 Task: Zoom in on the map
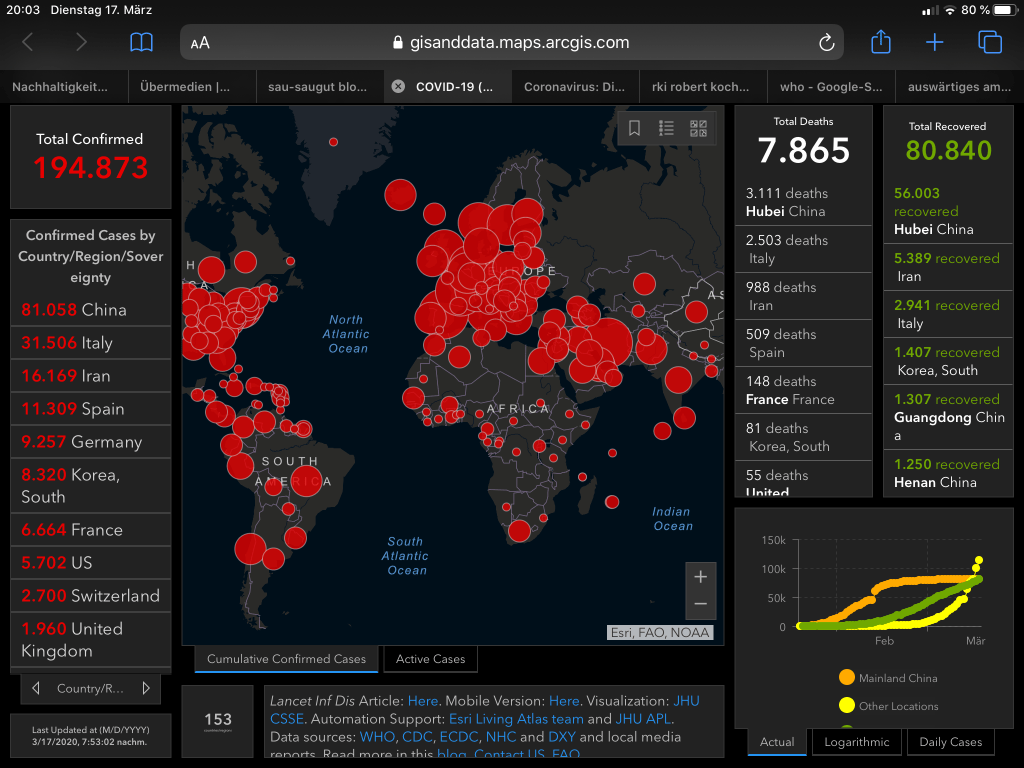(700, 577)
